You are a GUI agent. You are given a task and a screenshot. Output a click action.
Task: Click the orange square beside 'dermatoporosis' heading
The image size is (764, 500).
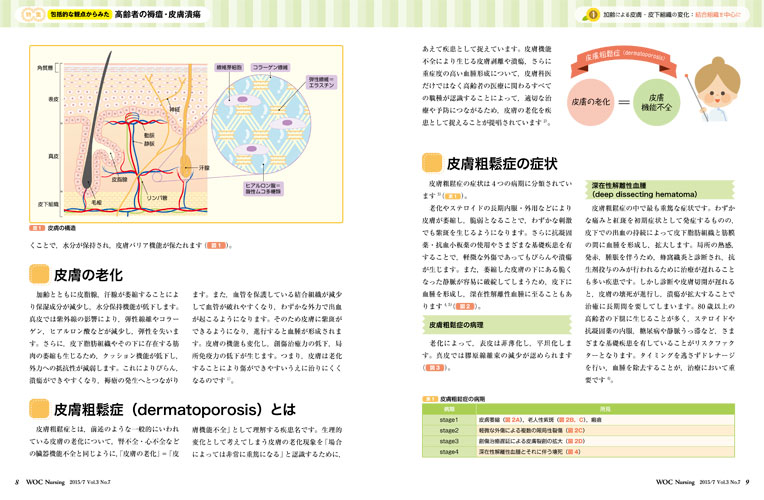(x=39, y=409)
